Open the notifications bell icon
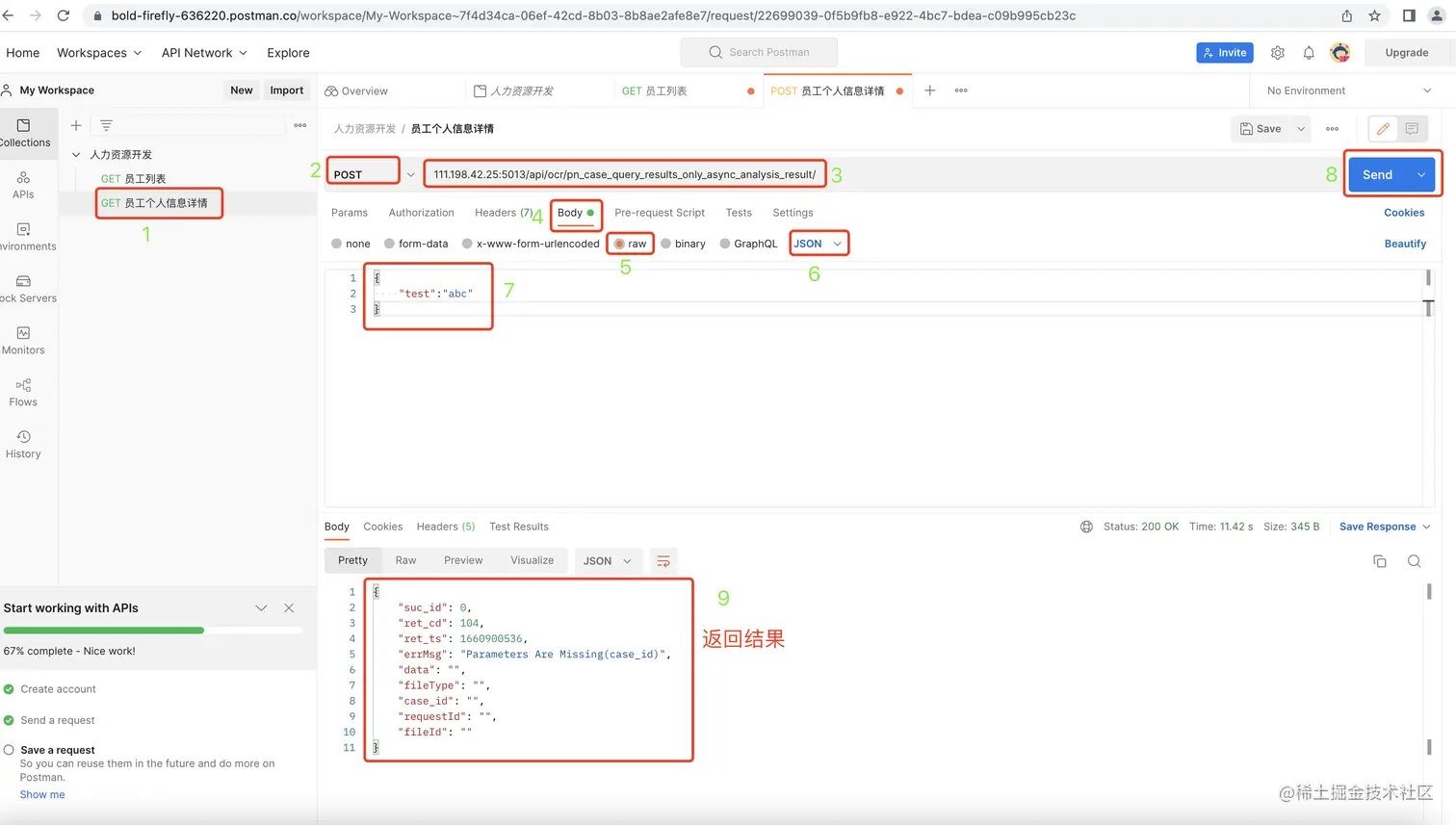This screenshot has width=1456, height=825. [x=1309, y=53]
